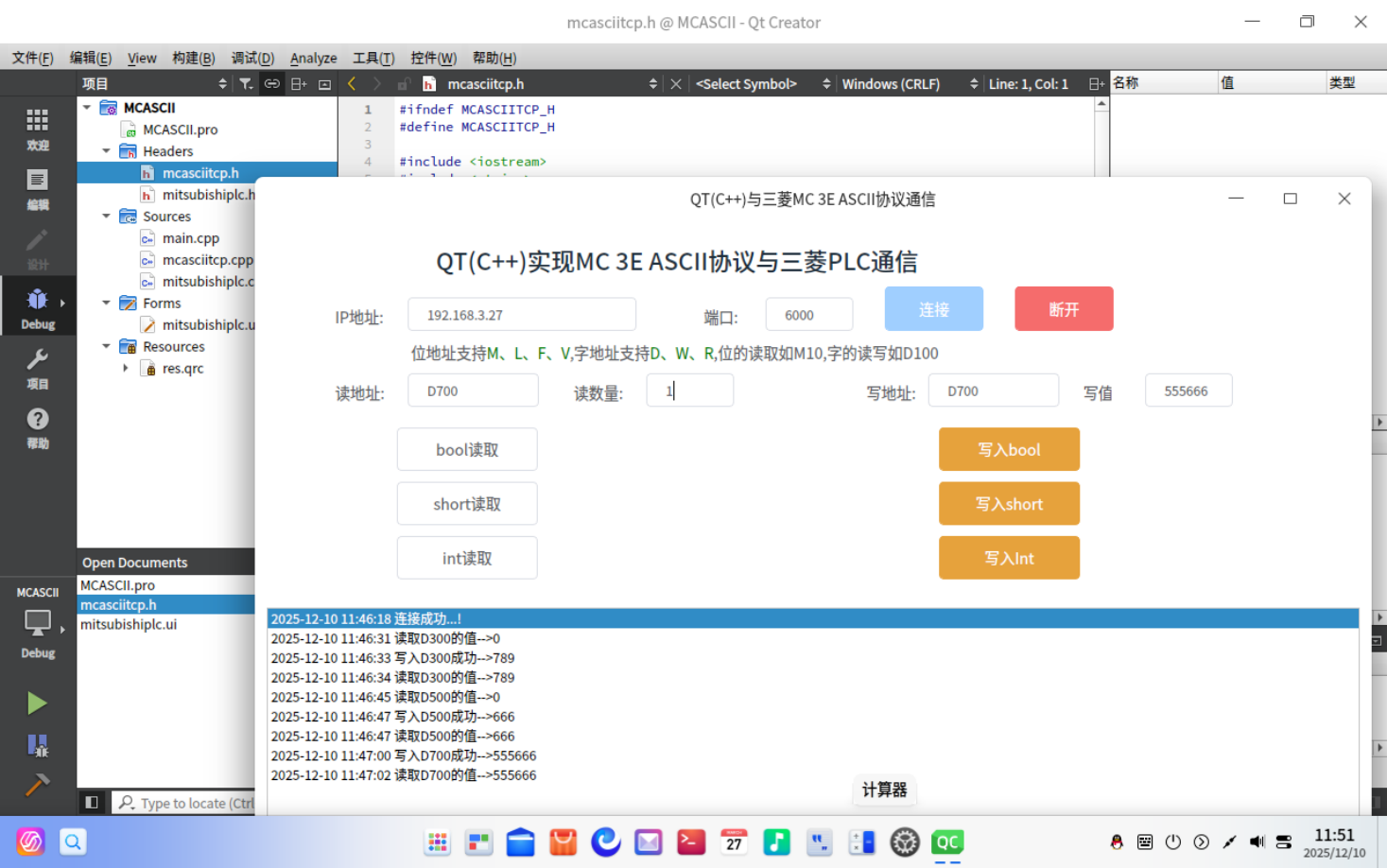Viewport: 1387px width, 868px height.
Task: Open the 工具(T) menu
Action: (x=373, y=58)
